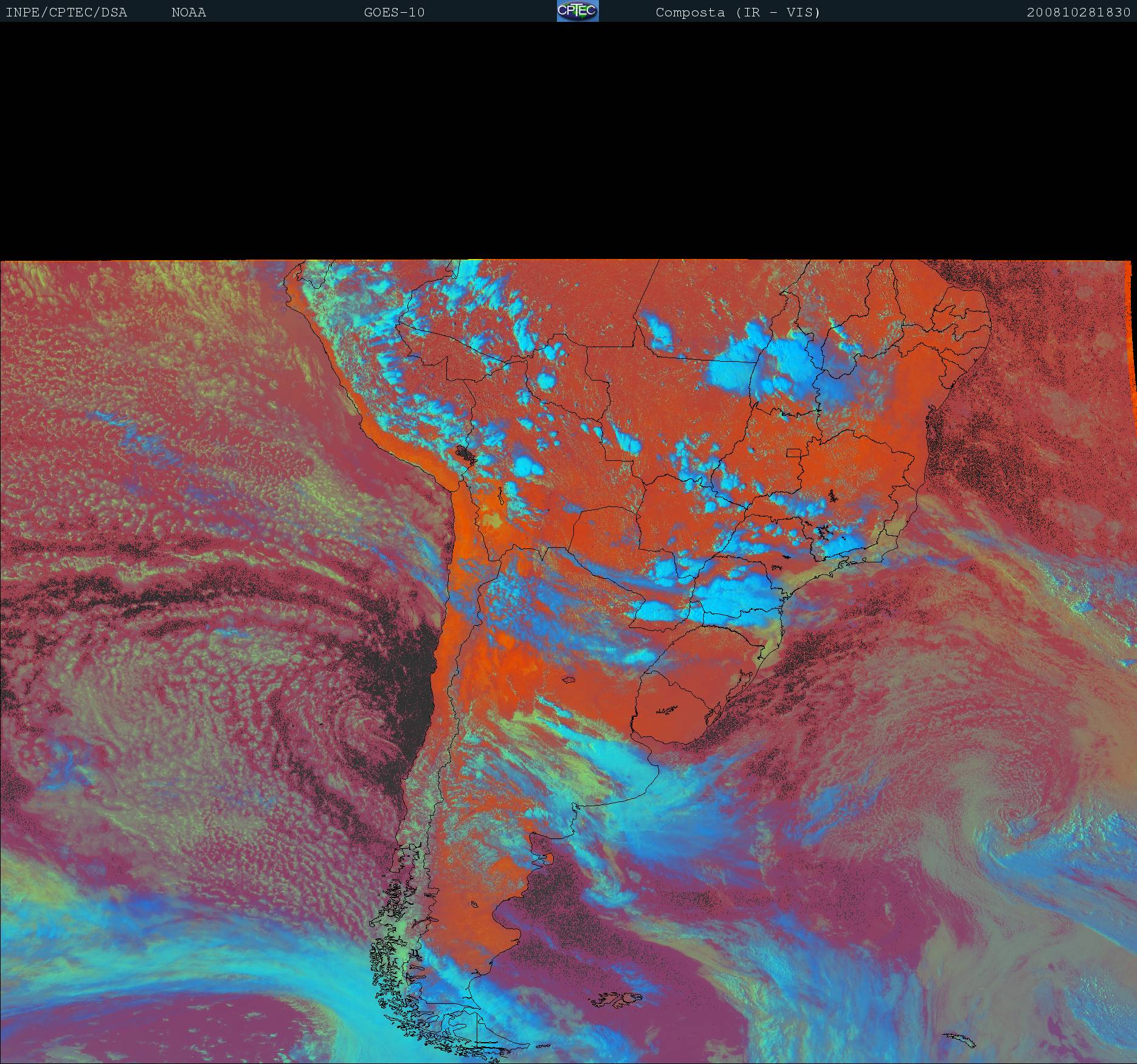Click the CPTEC logo in the header
Viewport: 1137px width, 1064px height.
(x=577, y=11)
